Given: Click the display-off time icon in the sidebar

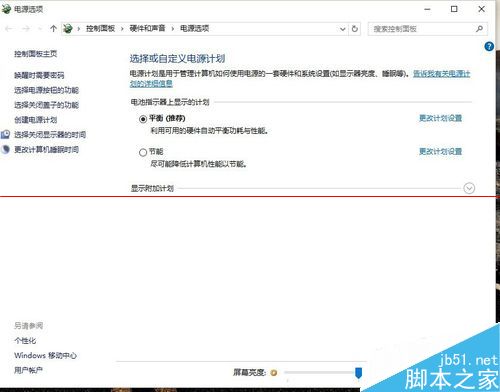Looking at the screenshot, I should point(5,134).
